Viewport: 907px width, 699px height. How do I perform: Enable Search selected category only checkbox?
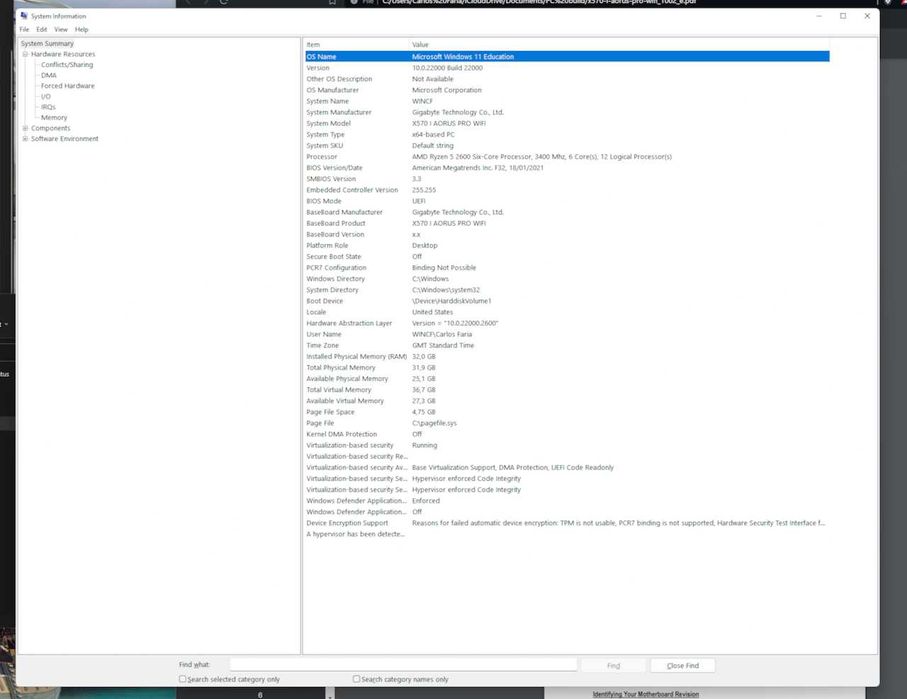point(183,679)
